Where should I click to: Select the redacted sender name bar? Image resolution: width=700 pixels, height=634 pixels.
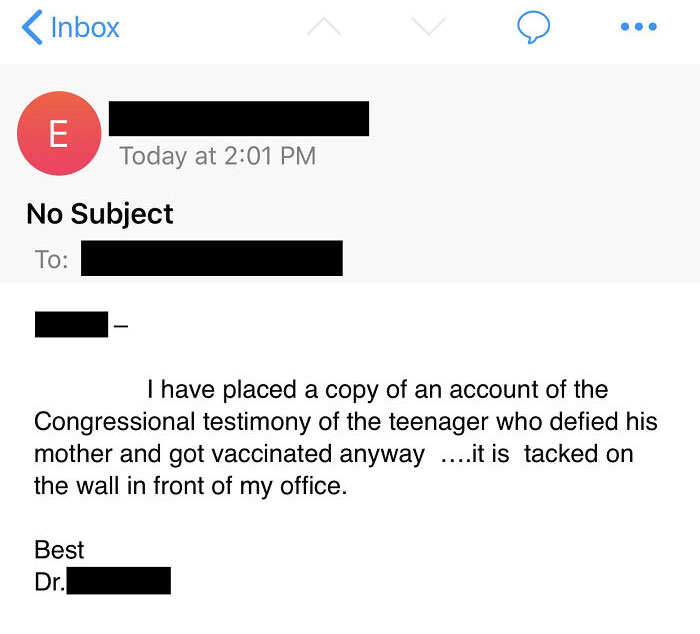tap(239, 118)
